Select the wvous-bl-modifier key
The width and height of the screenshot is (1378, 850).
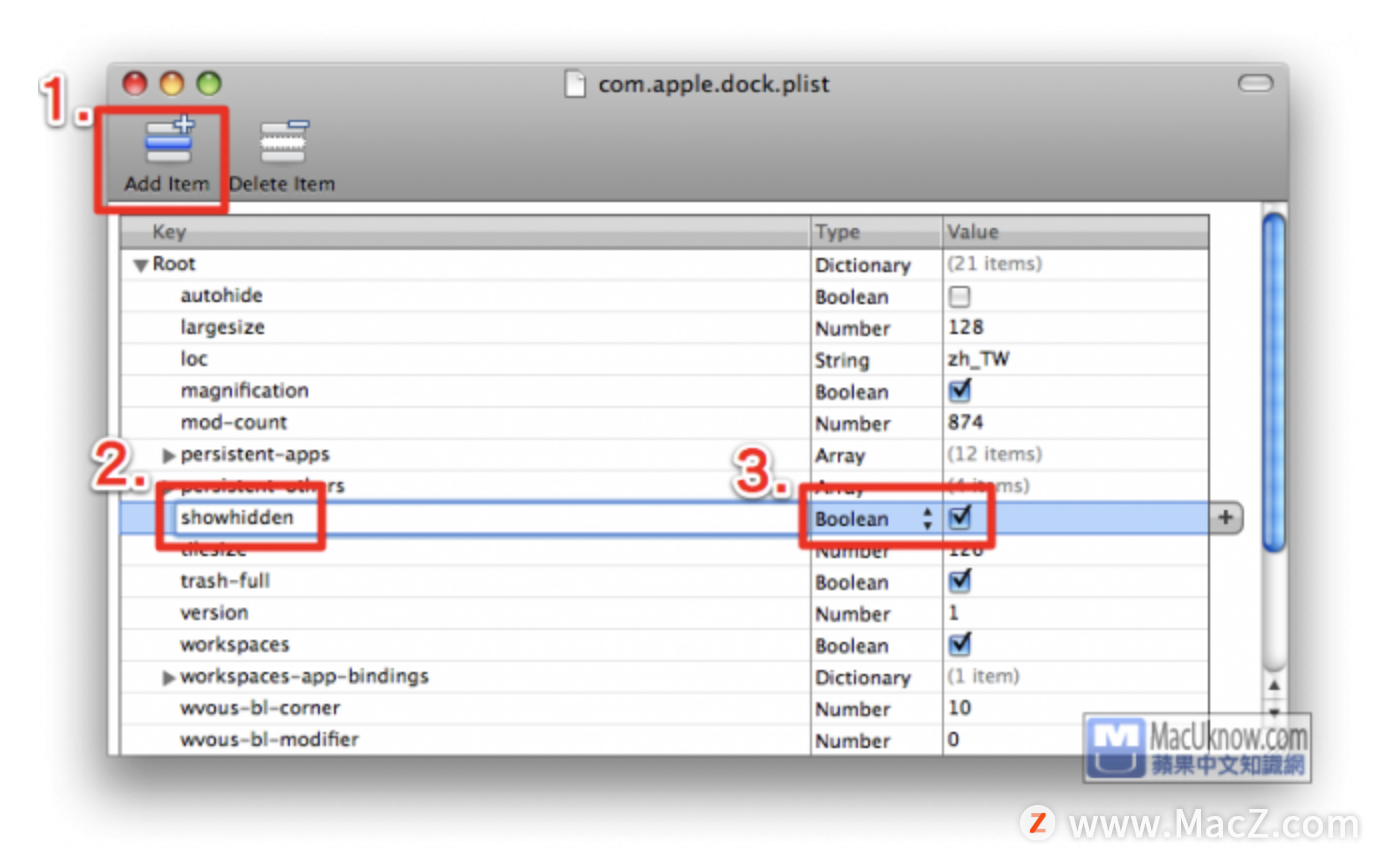click(269, 740)
